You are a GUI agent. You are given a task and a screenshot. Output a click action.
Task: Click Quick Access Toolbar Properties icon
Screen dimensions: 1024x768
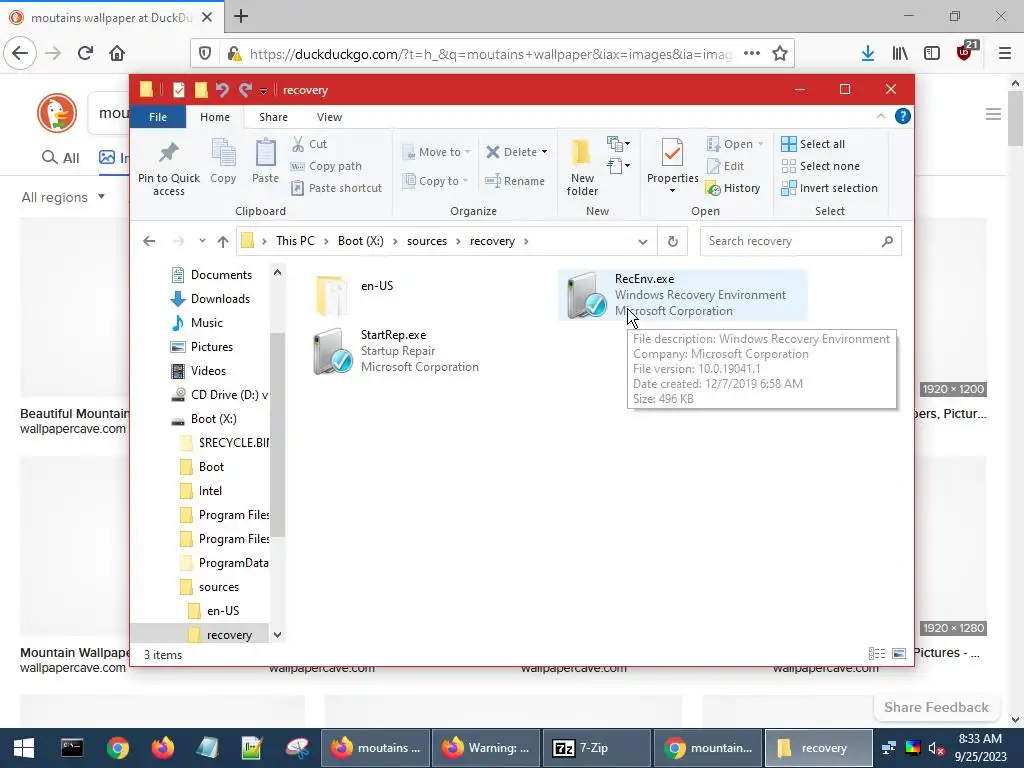point(178,89)
